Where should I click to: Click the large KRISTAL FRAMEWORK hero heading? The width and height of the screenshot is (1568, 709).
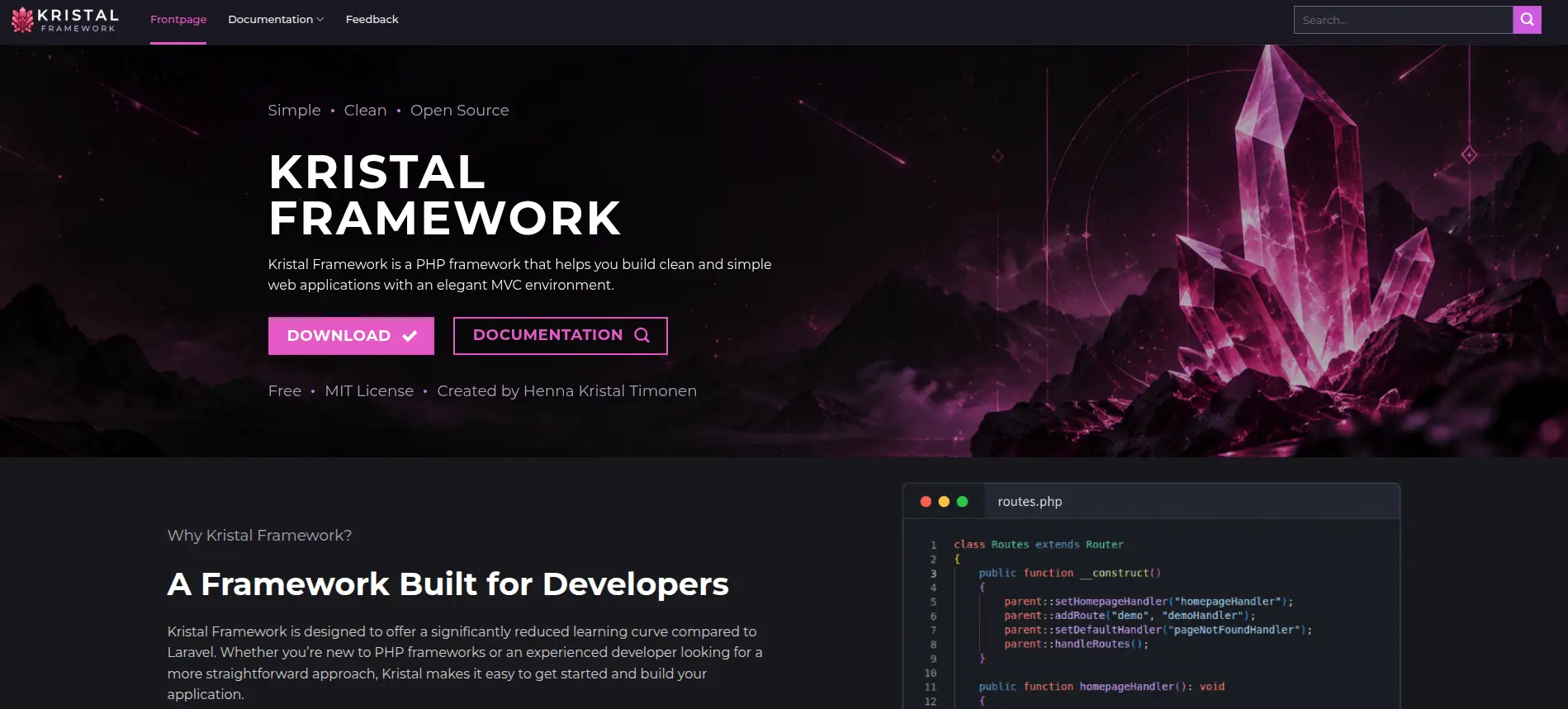[x=444, y=195]
